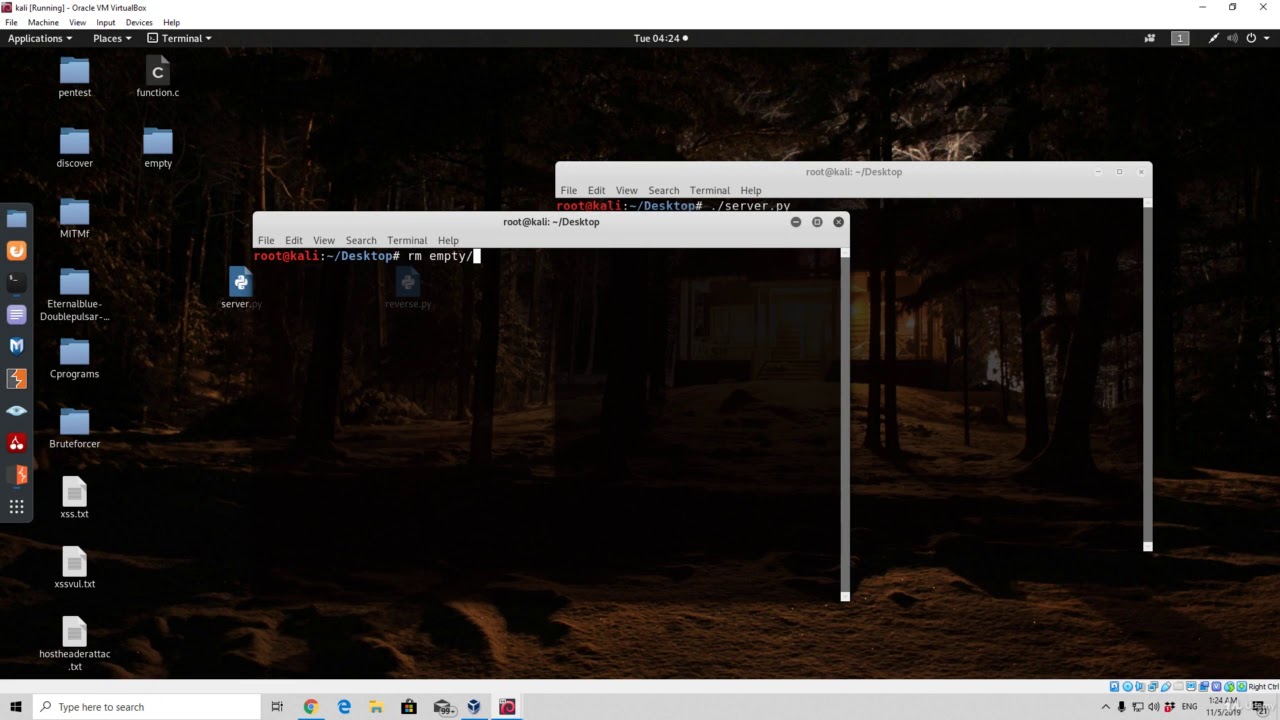Select the empty folder on the desktop
Screen dimensions: 1280x720
158,148
